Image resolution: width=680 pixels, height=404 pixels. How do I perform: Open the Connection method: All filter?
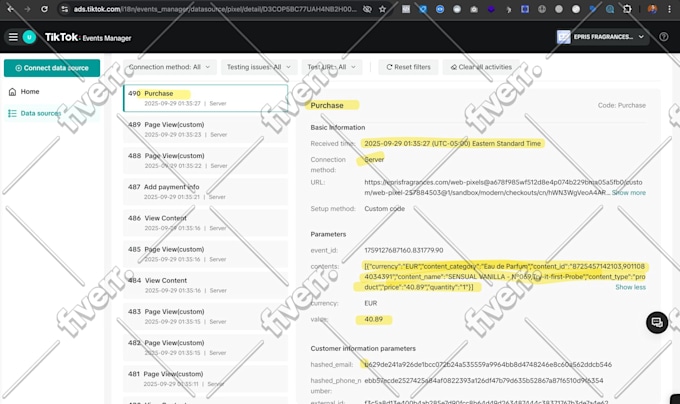(169, 67)
